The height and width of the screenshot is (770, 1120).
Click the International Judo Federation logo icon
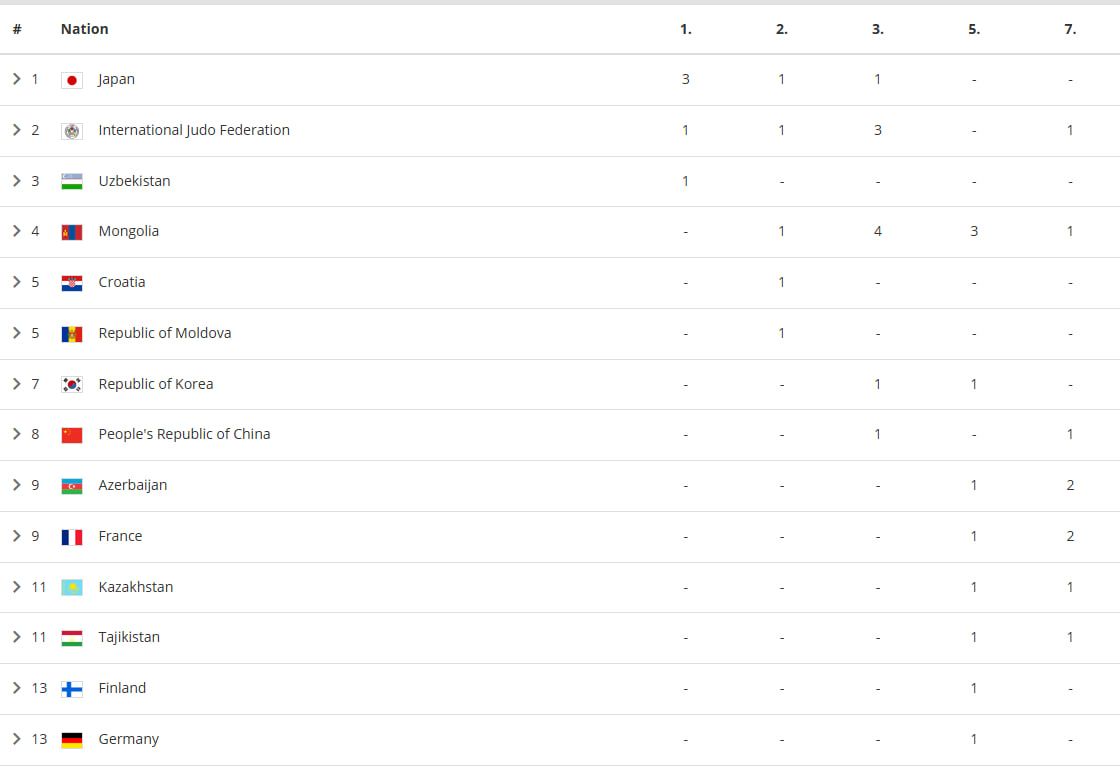click(71, 131)
